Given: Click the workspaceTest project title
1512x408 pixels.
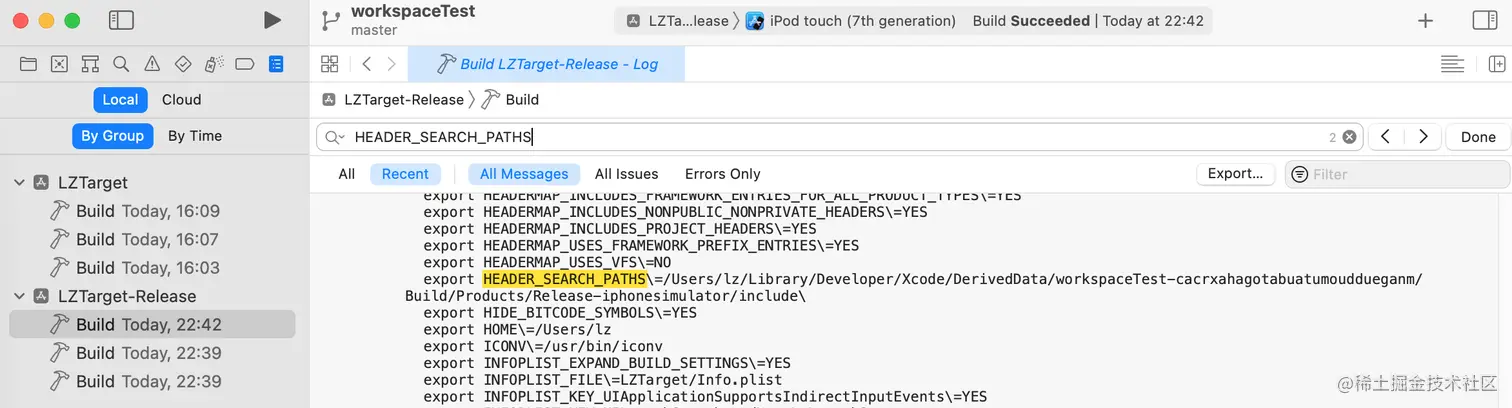Looking at the screenshot, I should [413, 12].
